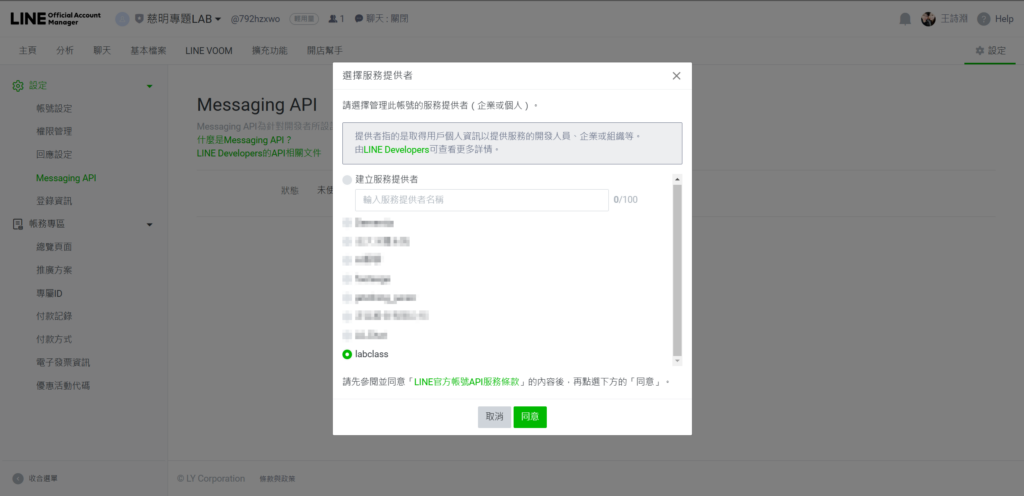Collapse the 設定 sidebar section arrow
Image resolution: width=1024 pixels, height=496 pixels.
pyautogui.click(x=150, y=86)
